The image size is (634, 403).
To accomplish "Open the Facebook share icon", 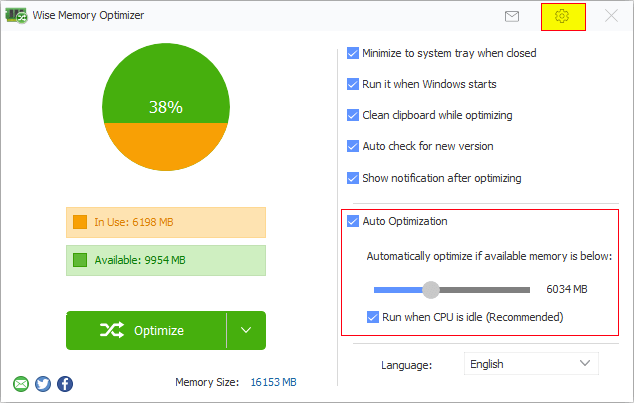I will [x=64, y=383].
